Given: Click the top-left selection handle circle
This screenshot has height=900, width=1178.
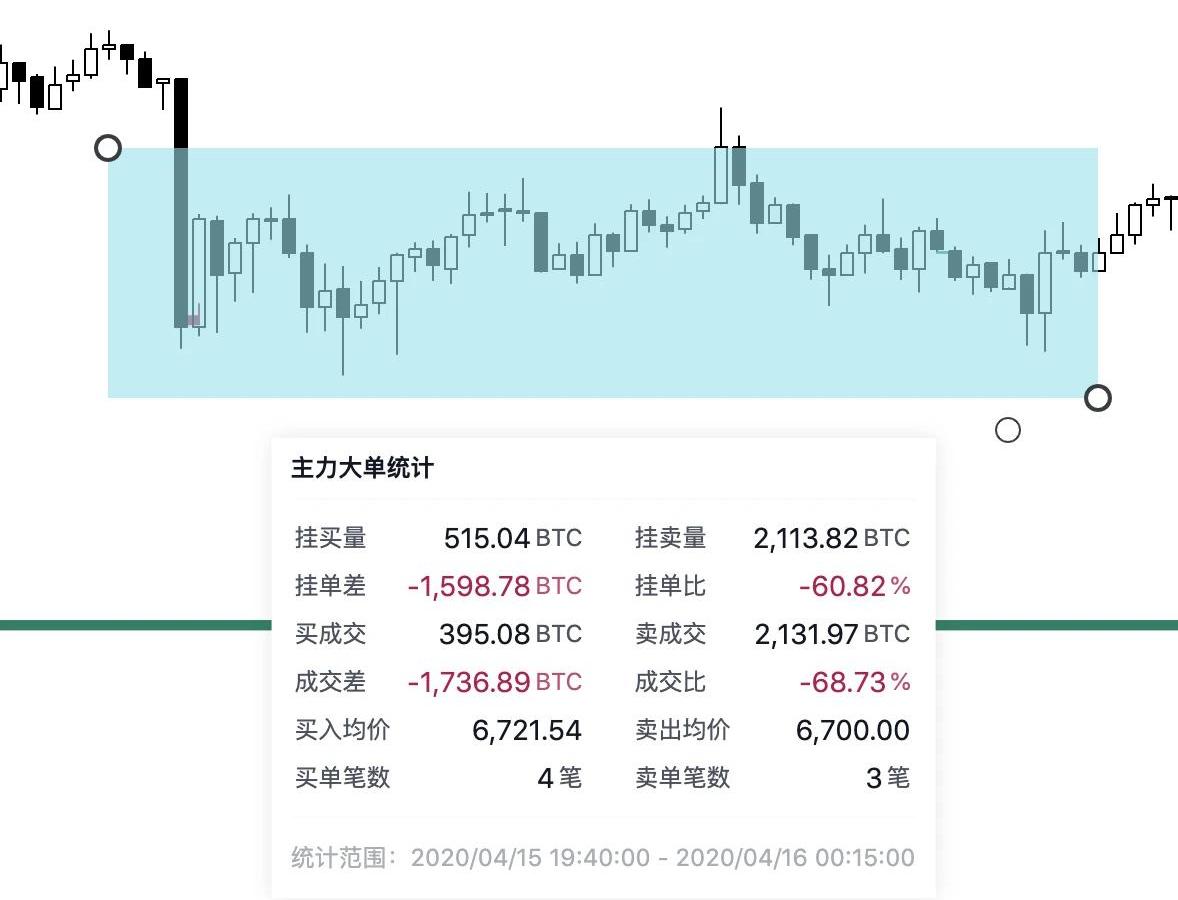Looking at the screenshot, I should click(x=108, y=148).
